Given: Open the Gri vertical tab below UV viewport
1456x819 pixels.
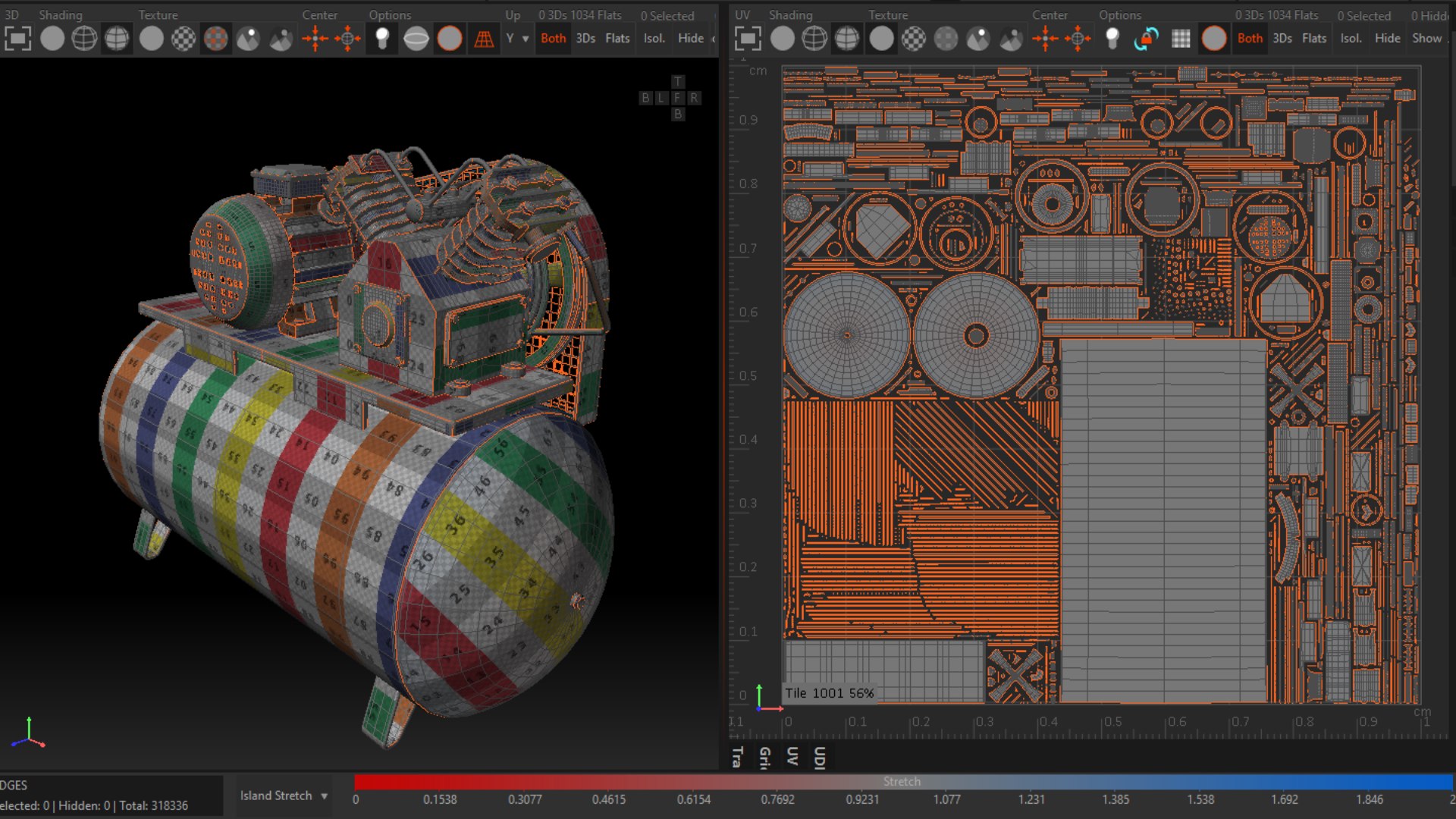Looking at the screenshot, I should (x=764, y=757).
